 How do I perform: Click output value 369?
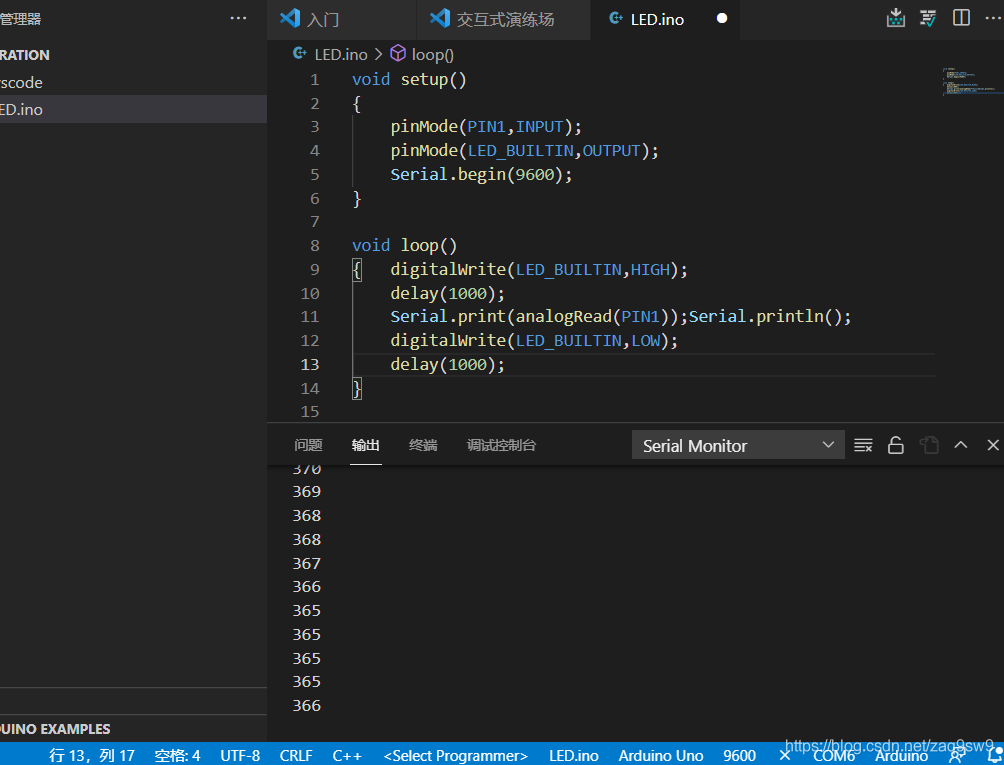point(307,492)
